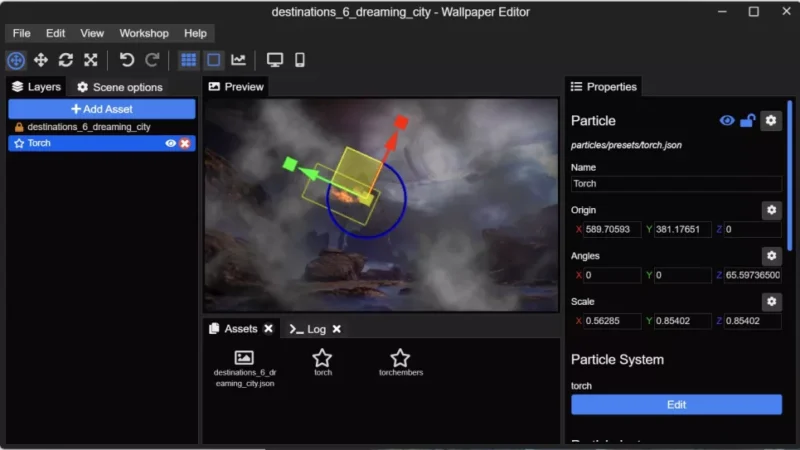Open the Angles gear options menu
Viewport: 800px width, 450px height.
coord(770,256)
